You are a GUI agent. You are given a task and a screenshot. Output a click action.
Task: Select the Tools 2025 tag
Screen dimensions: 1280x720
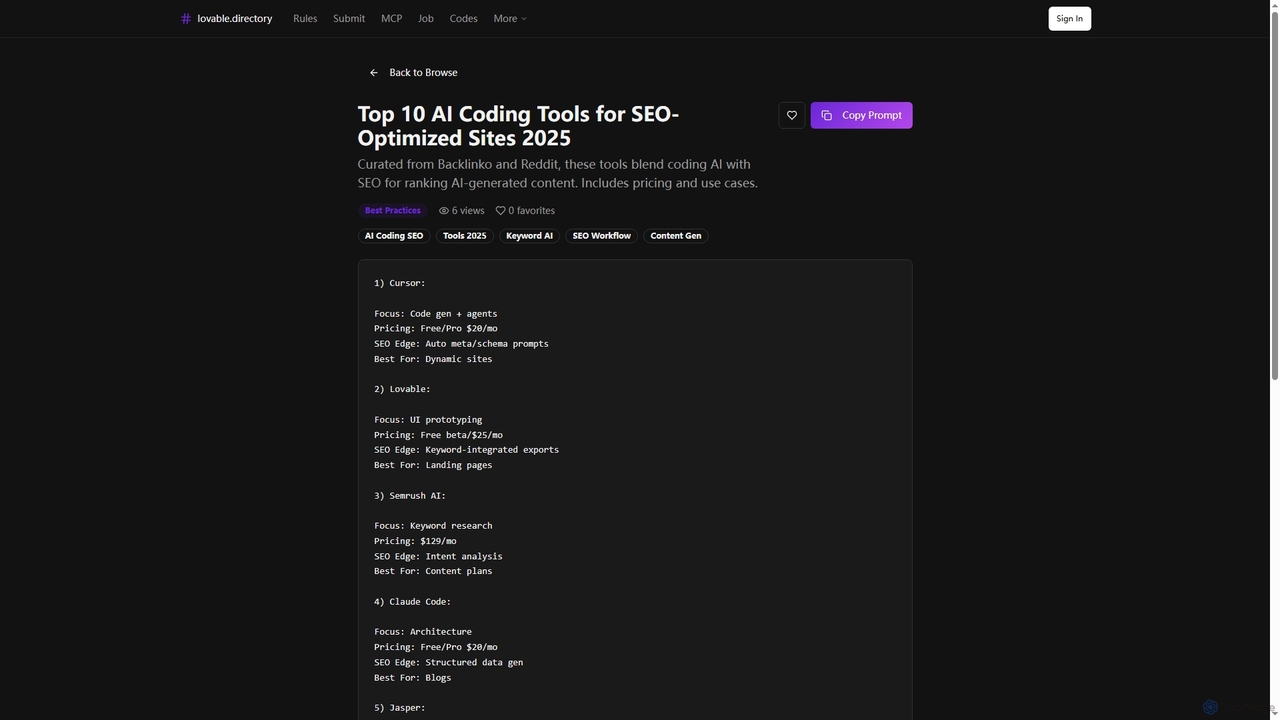point(465,236)
